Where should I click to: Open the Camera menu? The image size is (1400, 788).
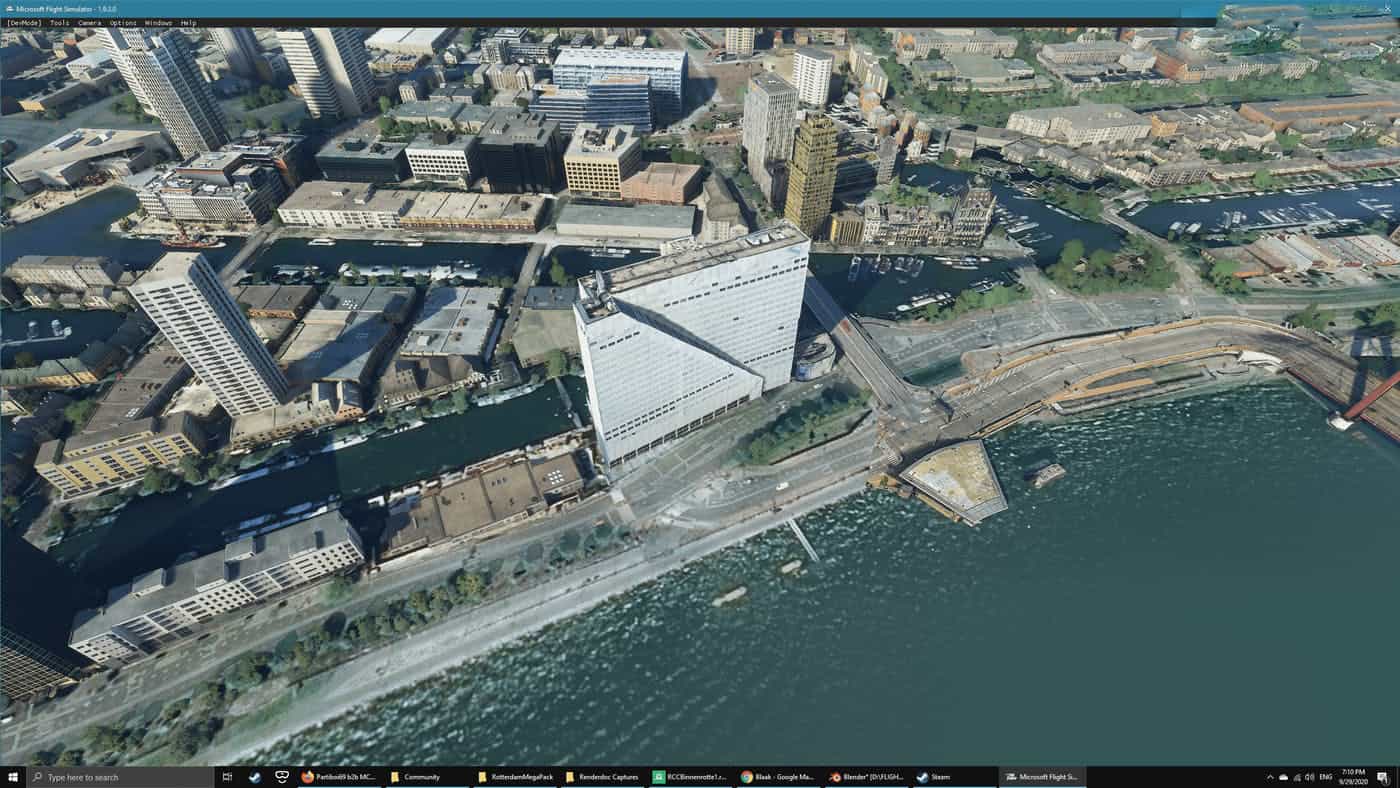(x=89, y=22)
